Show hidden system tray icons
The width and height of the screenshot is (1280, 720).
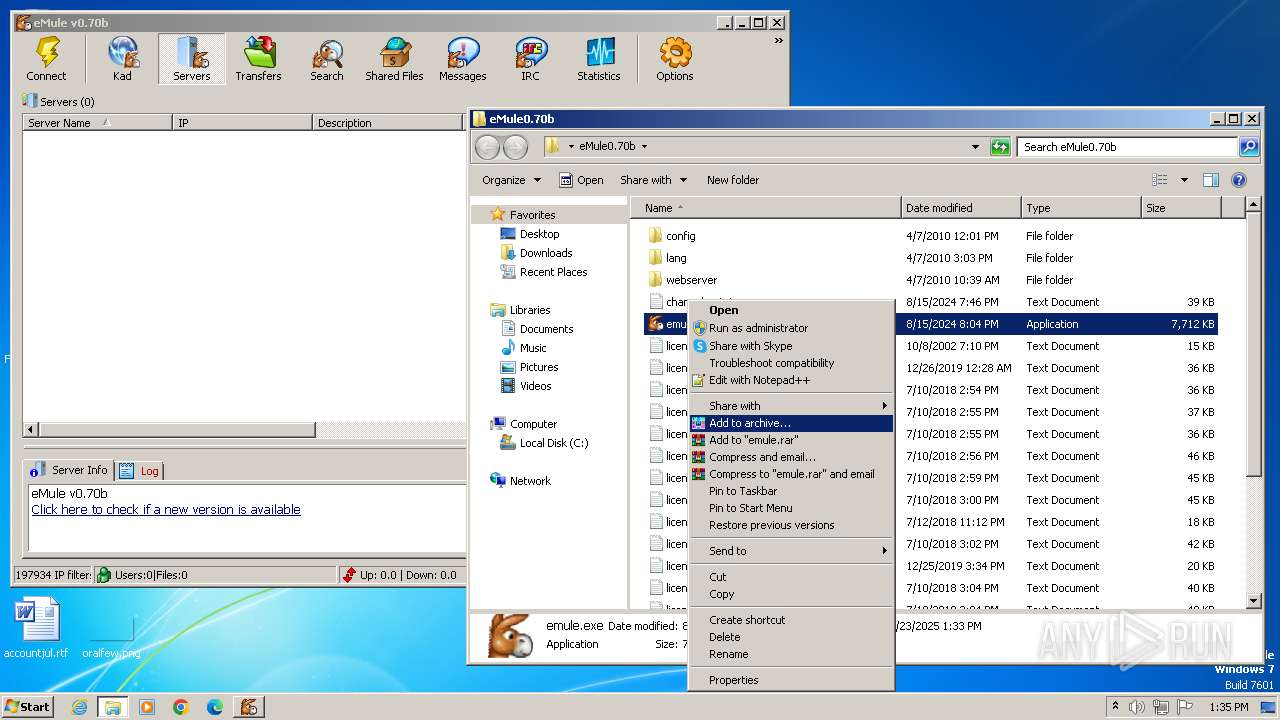pos(1115,706)
